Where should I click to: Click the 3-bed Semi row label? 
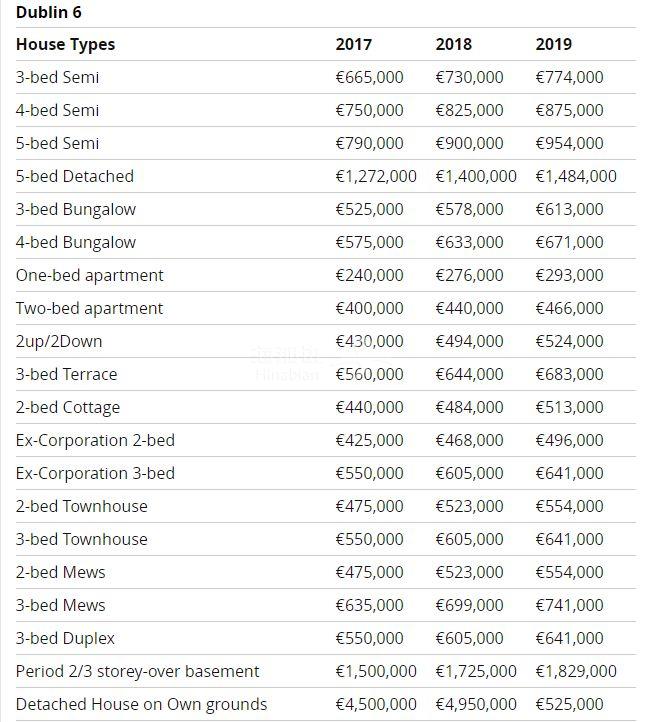pos(57,77)
